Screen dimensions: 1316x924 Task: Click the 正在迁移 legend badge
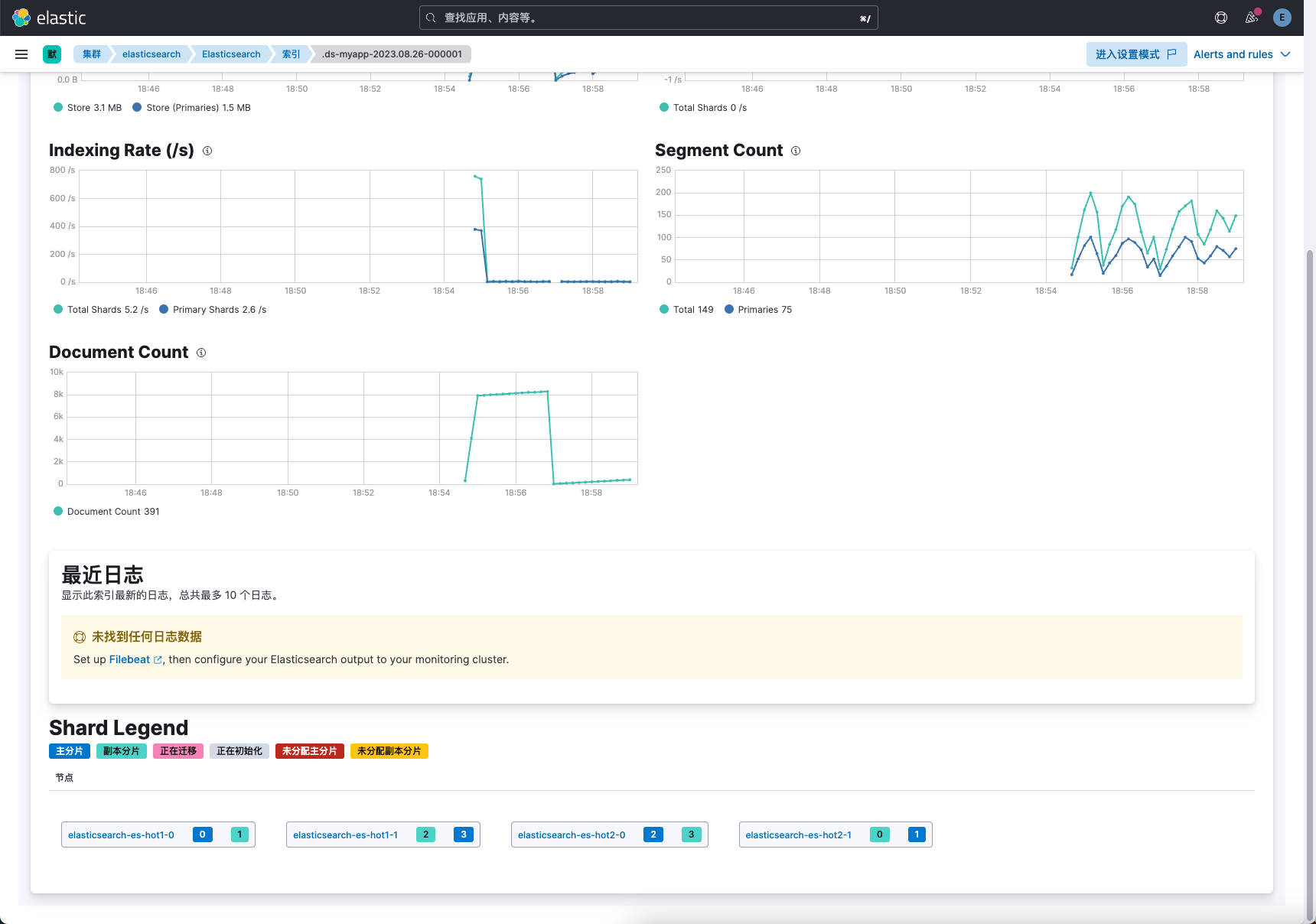(178, 751)
